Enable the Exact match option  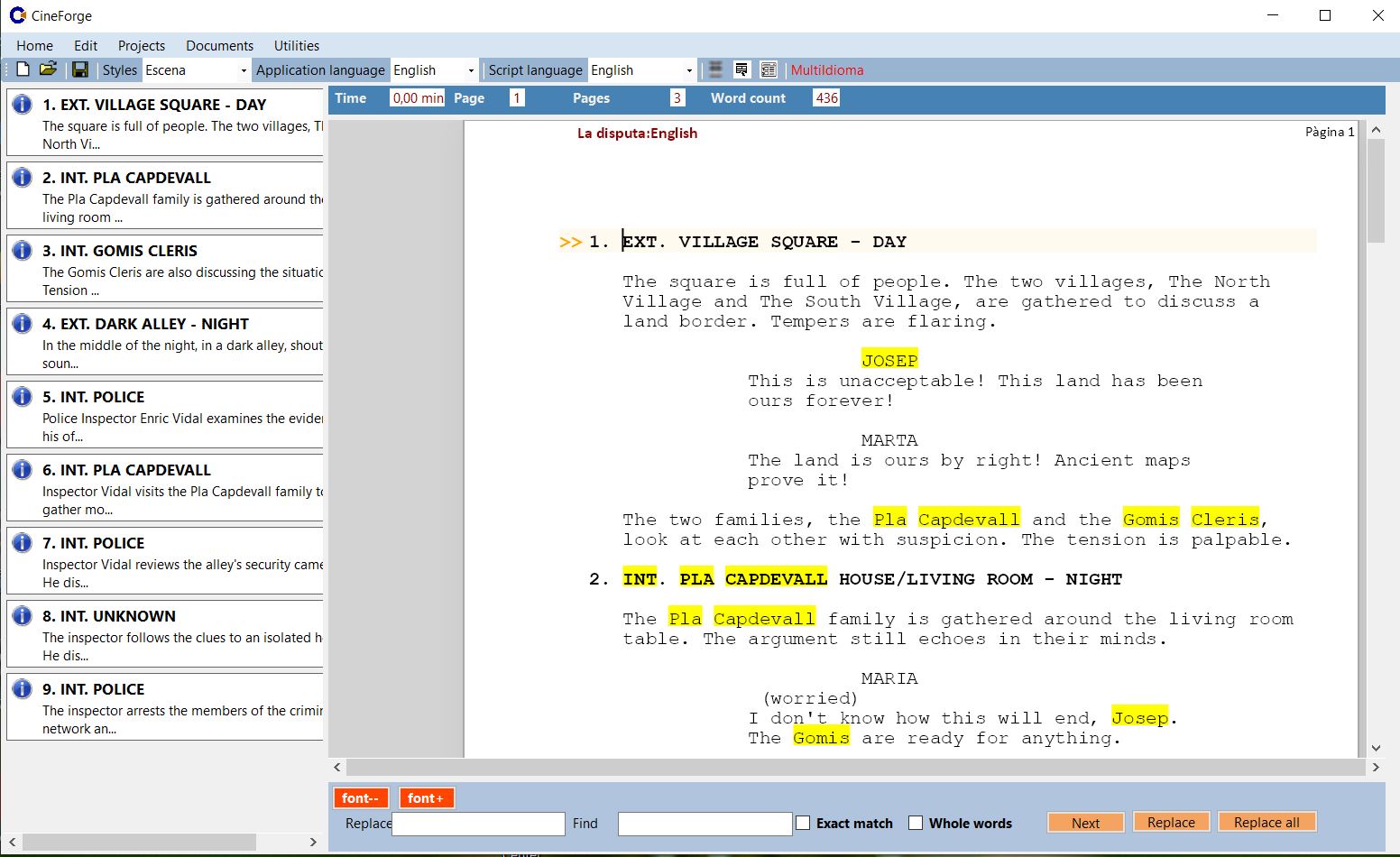click(x=802, y=823)
